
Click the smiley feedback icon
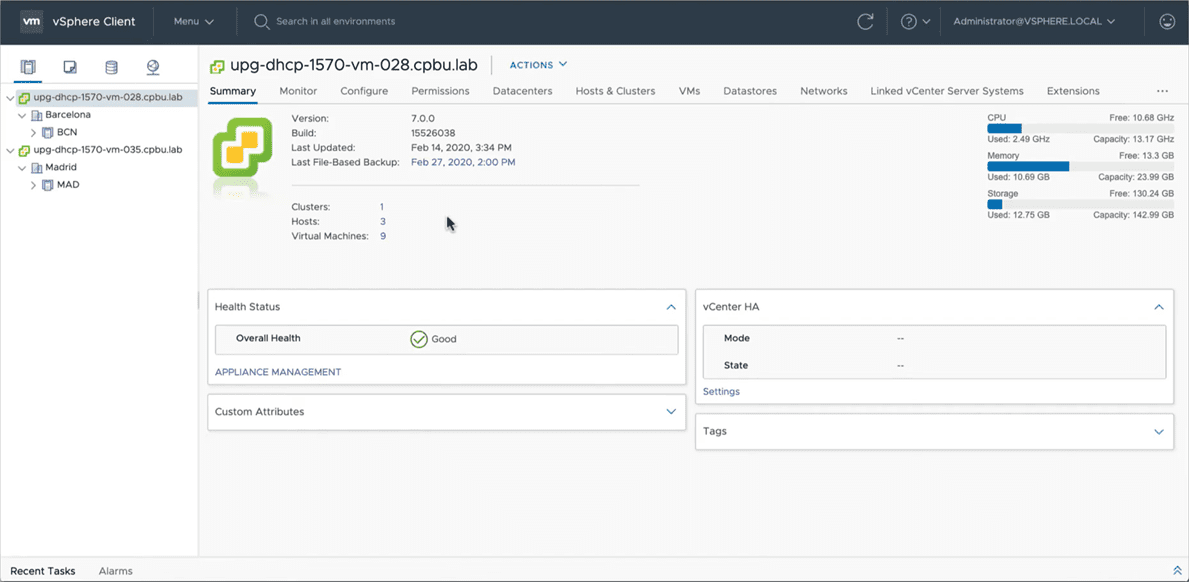(x=1167, y=21)
